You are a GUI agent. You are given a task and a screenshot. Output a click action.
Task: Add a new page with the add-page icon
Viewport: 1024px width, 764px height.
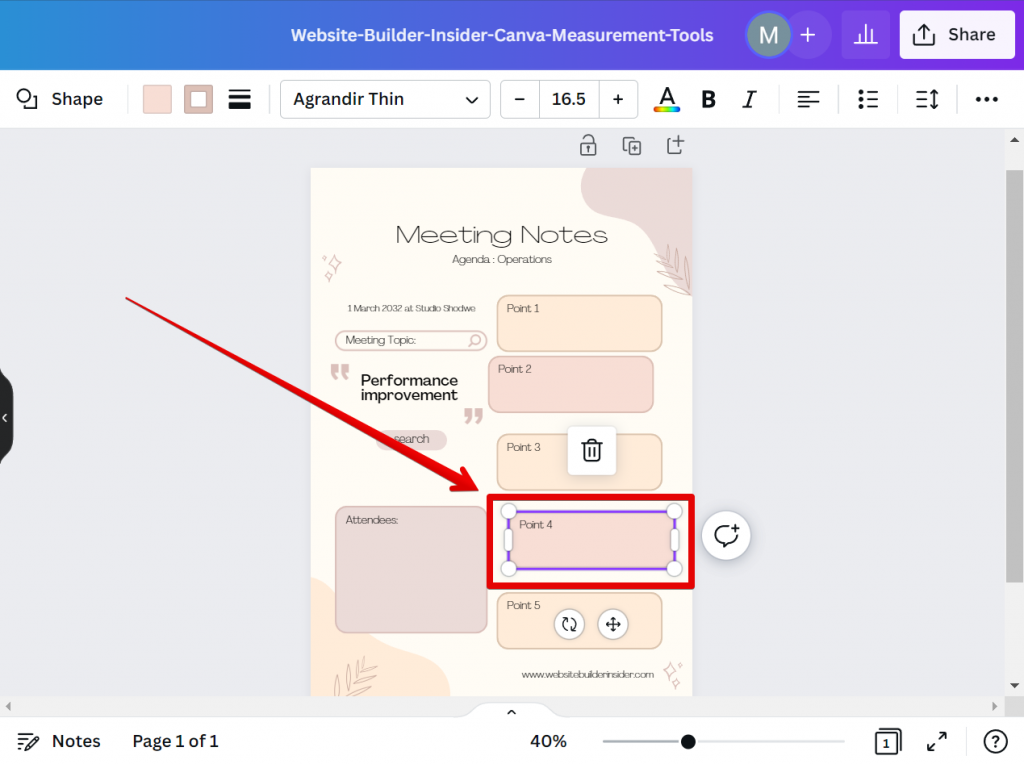[675, 145]
